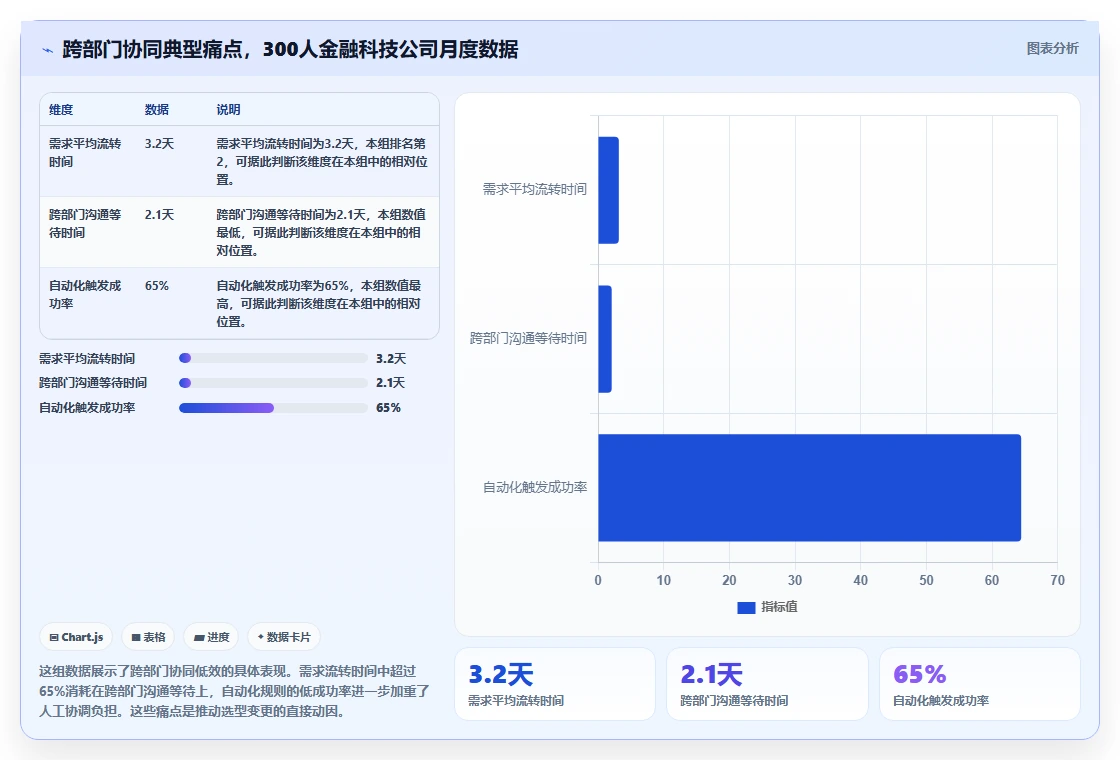Click the 说明 column header

click(x=229, y=109)
